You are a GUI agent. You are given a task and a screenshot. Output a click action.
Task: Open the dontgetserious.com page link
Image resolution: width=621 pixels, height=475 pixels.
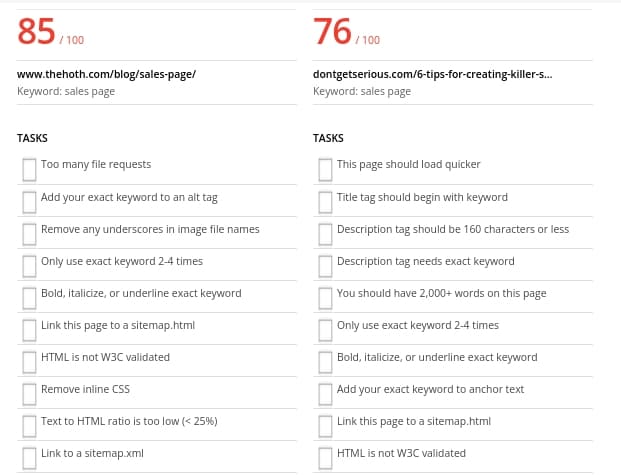[408, 73]
